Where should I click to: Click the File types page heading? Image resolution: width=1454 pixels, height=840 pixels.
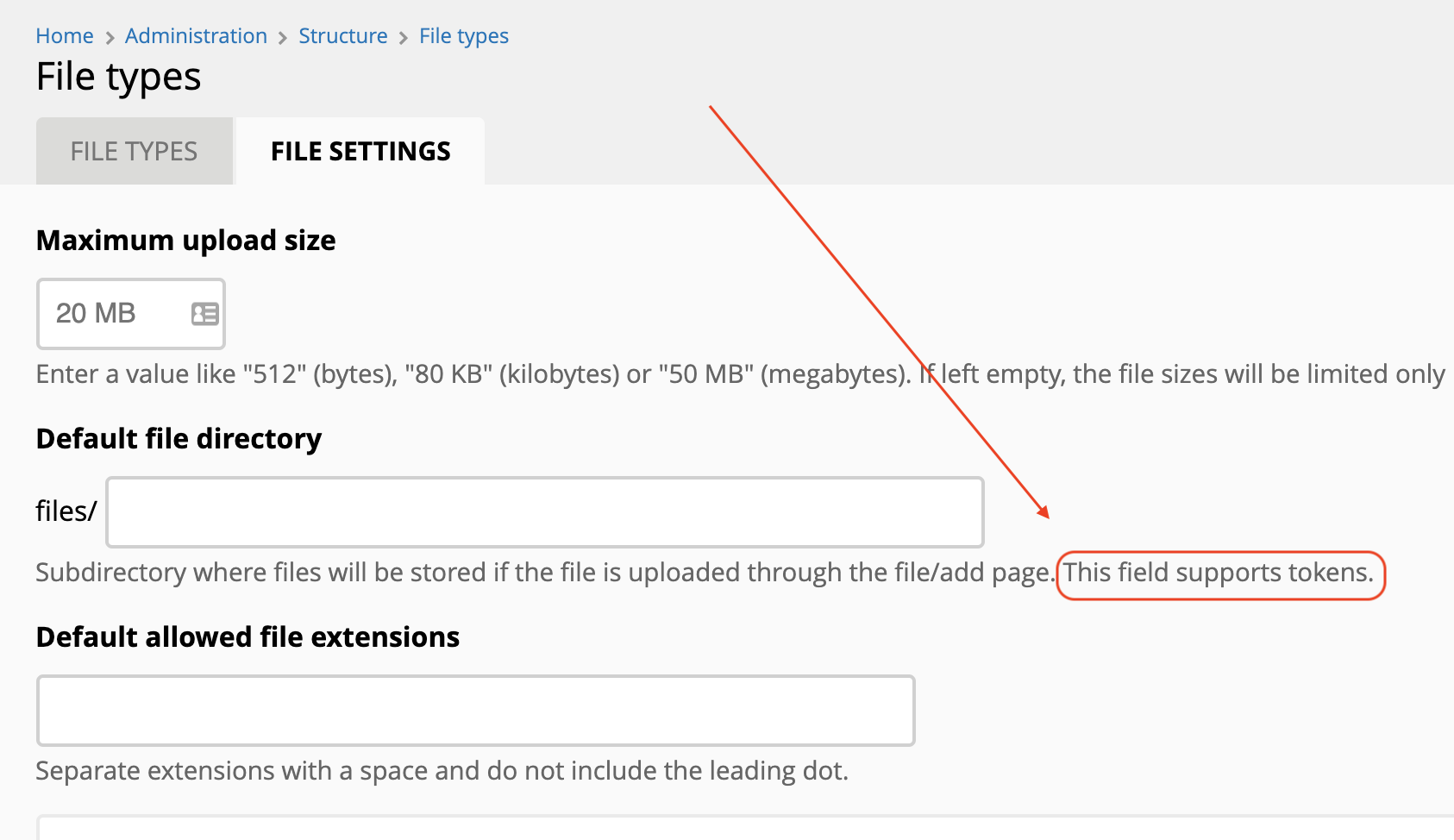click(x=118, y=76)
